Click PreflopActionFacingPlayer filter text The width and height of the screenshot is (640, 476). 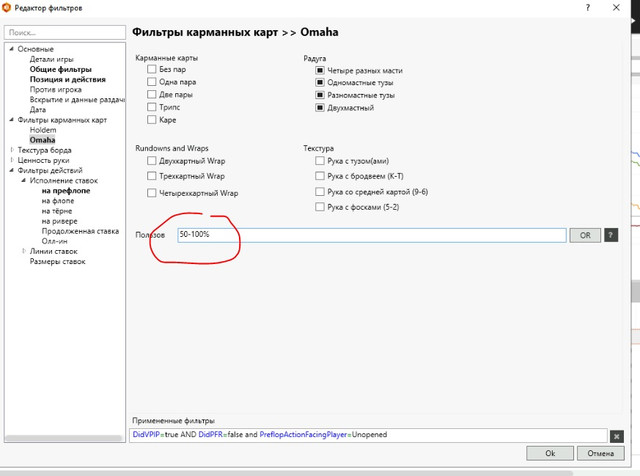coord(303,435)
